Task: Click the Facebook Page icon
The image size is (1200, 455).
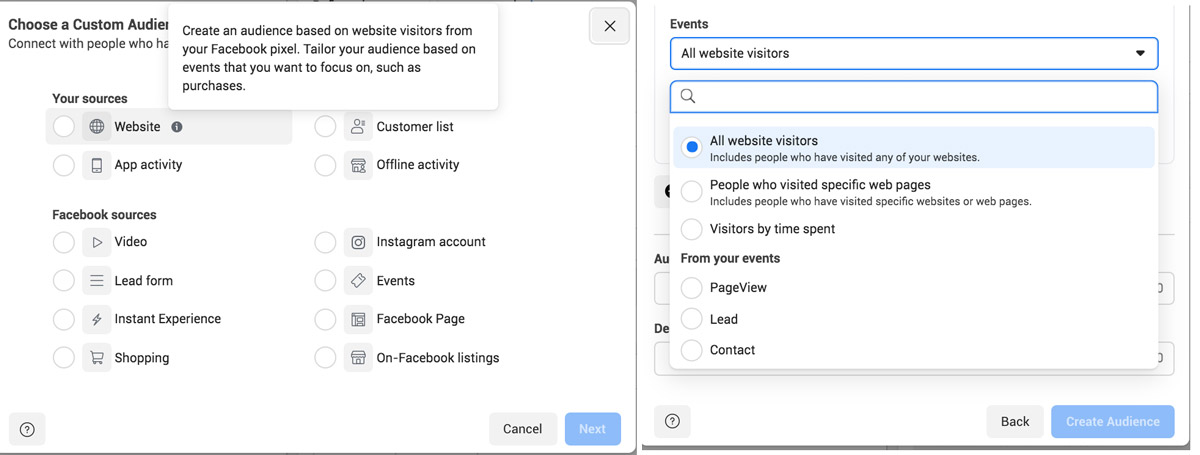Action: [x=358, y=319]
